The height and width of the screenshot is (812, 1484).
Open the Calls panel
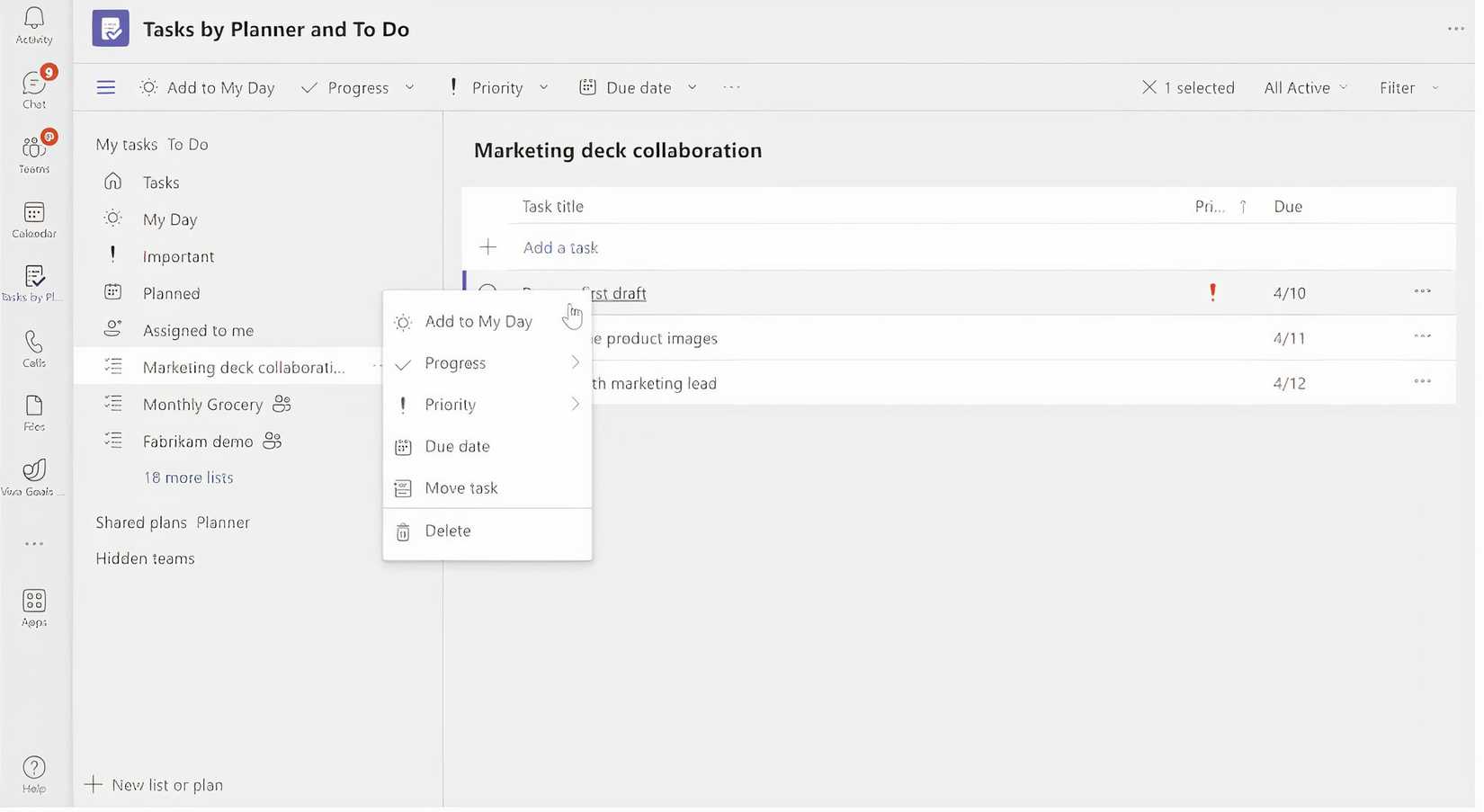tap(33, 346)
